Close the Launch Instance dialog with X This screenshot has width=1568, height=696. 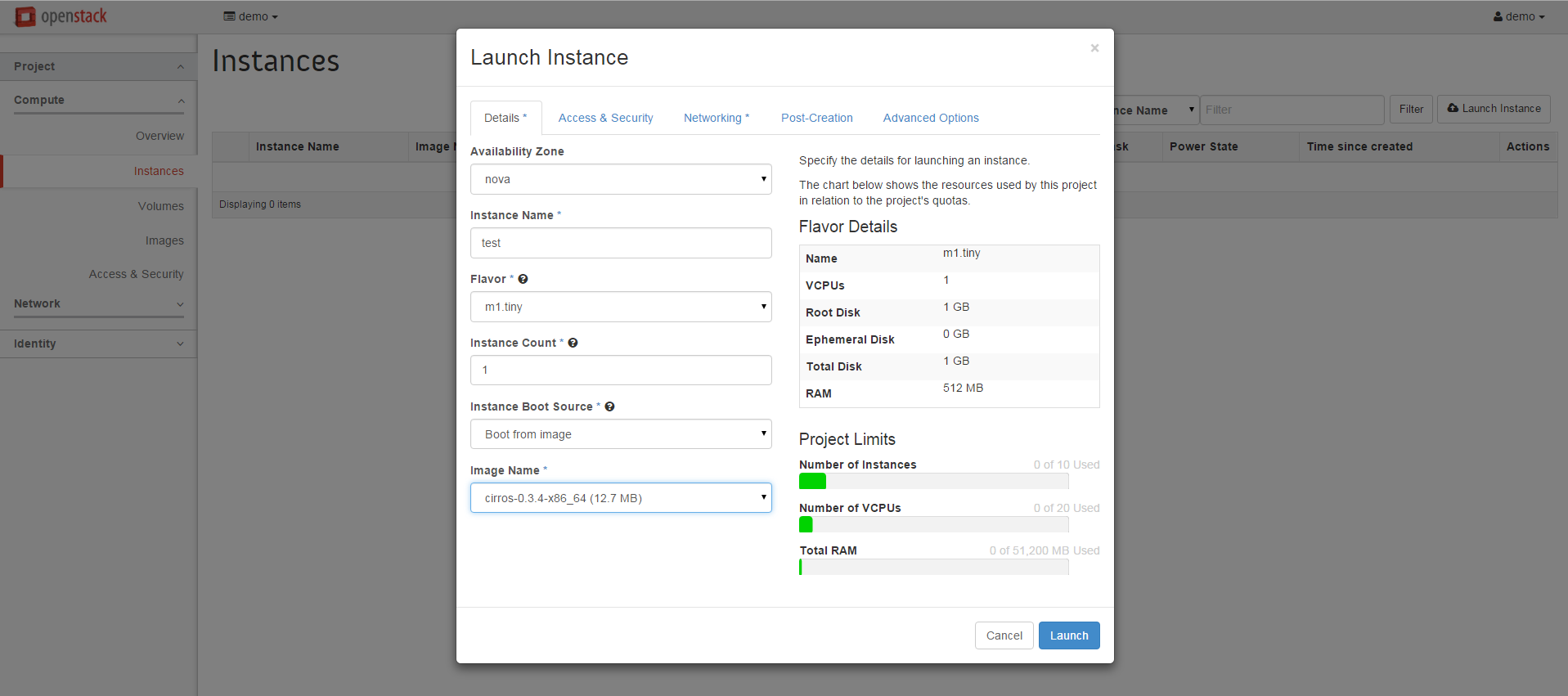point(1094,48)
